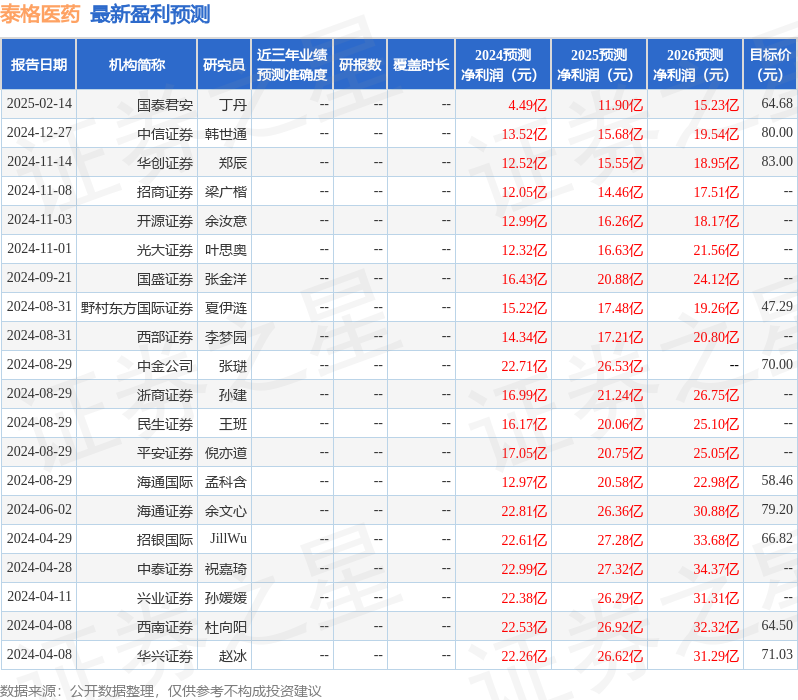Select the 目标价 column header
798x700 pixels.
771,65
